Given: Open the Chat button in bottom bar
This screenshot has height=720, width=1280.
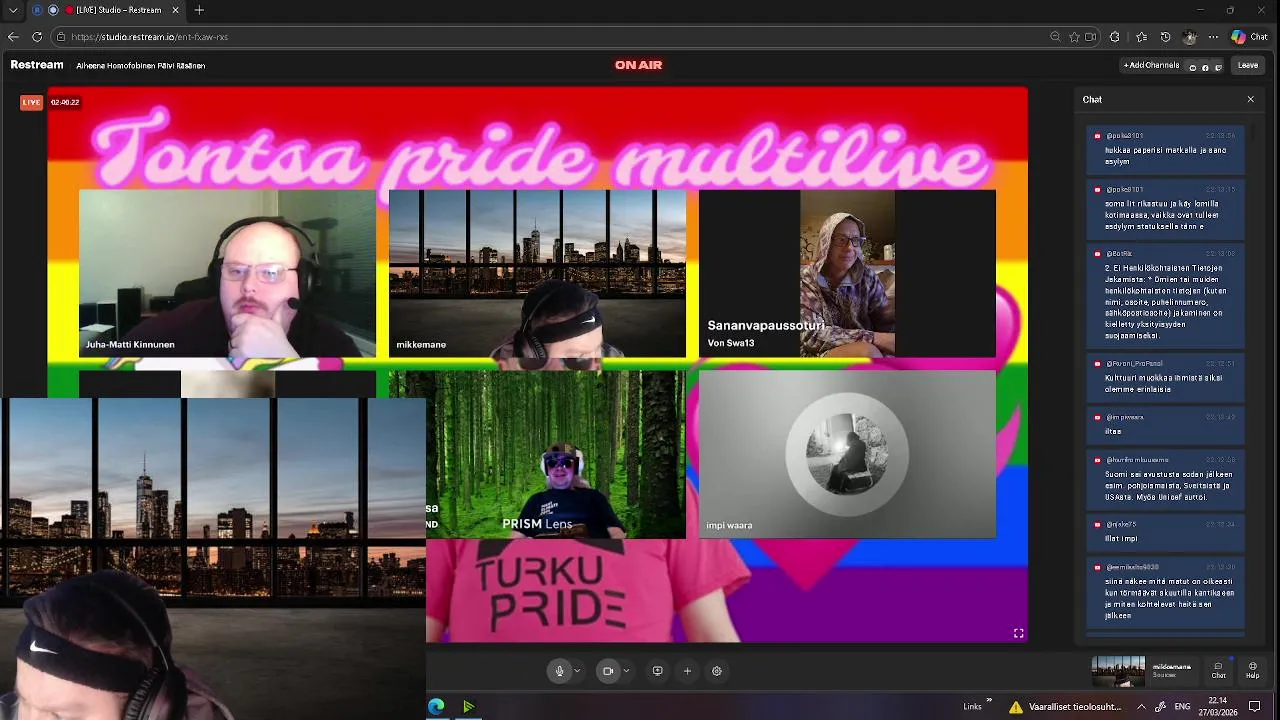Looking at the screenshot, I should click(1218, 670).
